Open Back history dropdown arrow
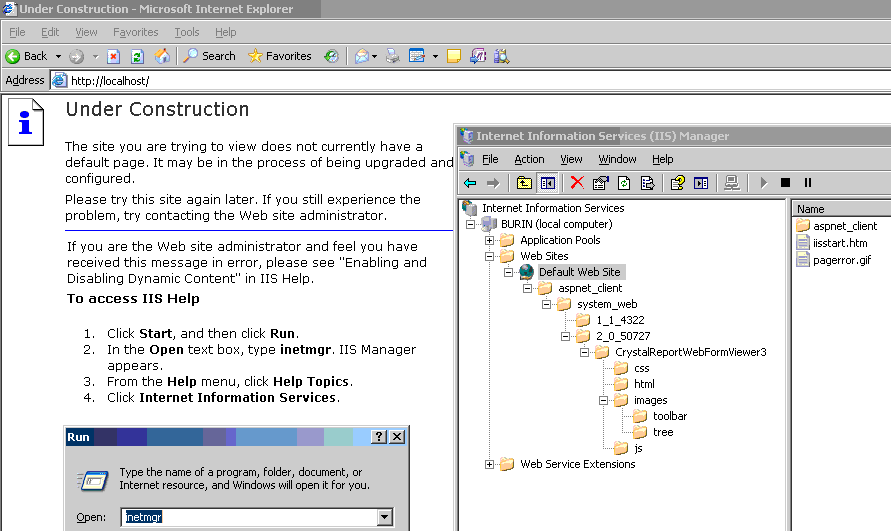Viewport: 891px width, 531px height. coord(58,56)
